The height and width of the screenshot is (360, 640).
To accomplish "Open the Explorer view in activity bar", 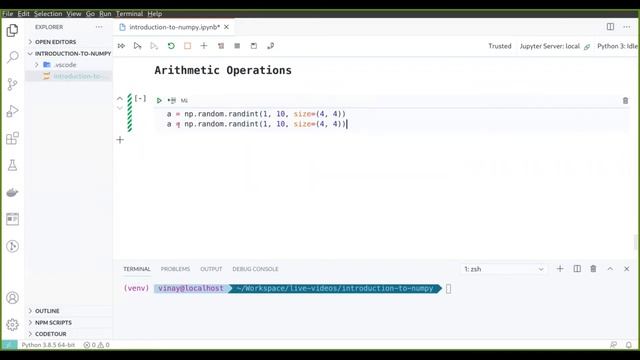I will coord(12,30).
